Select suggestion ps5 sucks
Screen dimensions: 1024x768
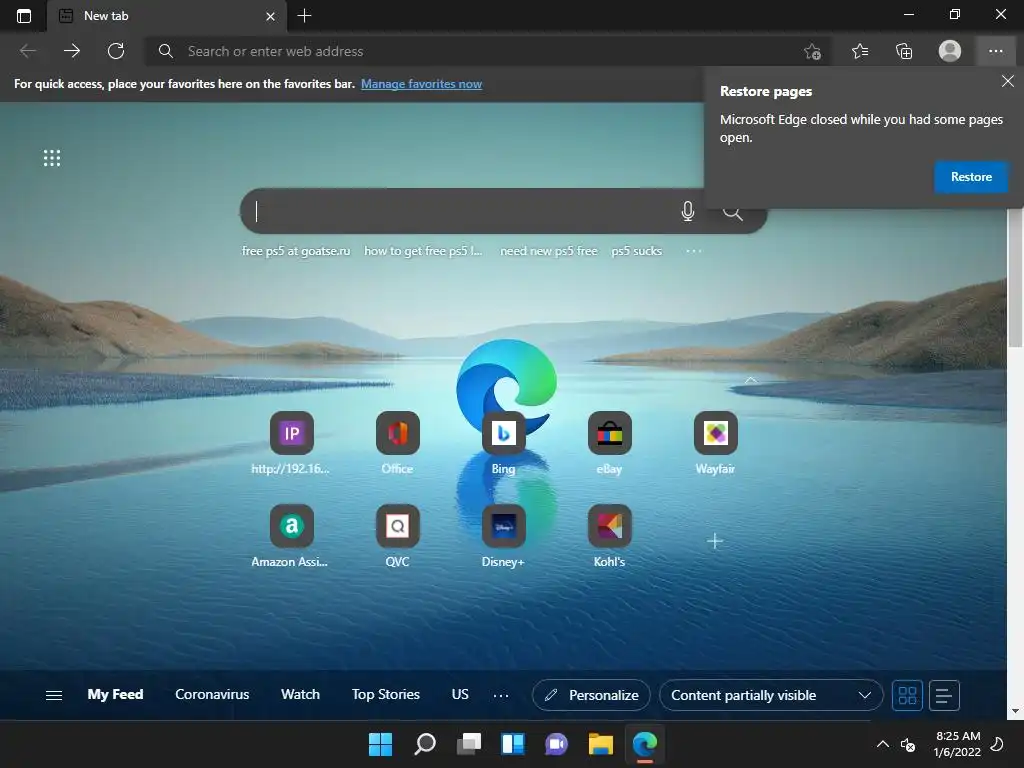coord(637,251)
